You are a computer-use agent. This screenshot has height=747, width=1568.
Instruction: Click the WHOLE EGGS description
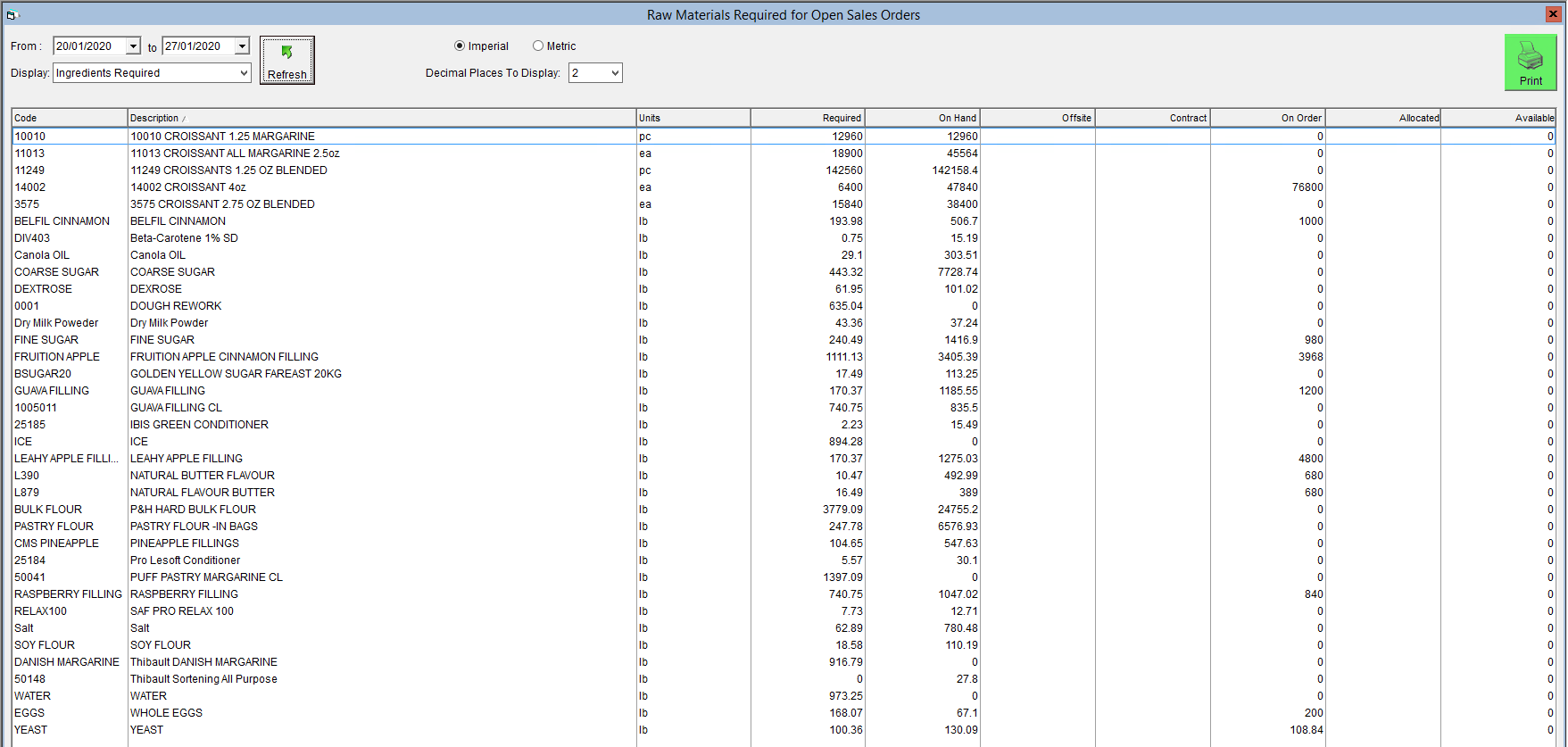pyautogui.click(x=166, y=713)
